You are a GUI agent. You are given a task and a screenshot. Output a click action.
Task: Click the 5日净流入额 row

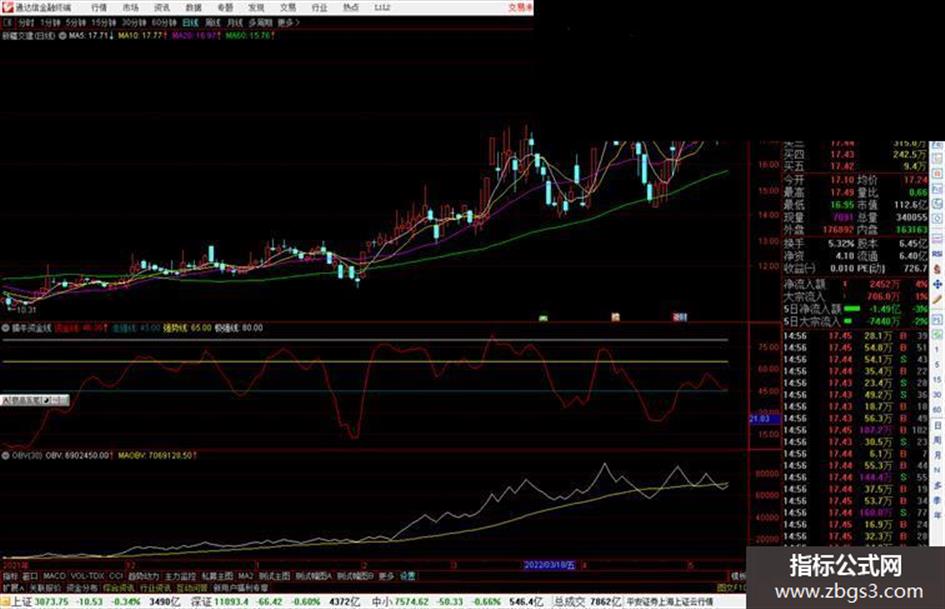click(x=855, y=309)
